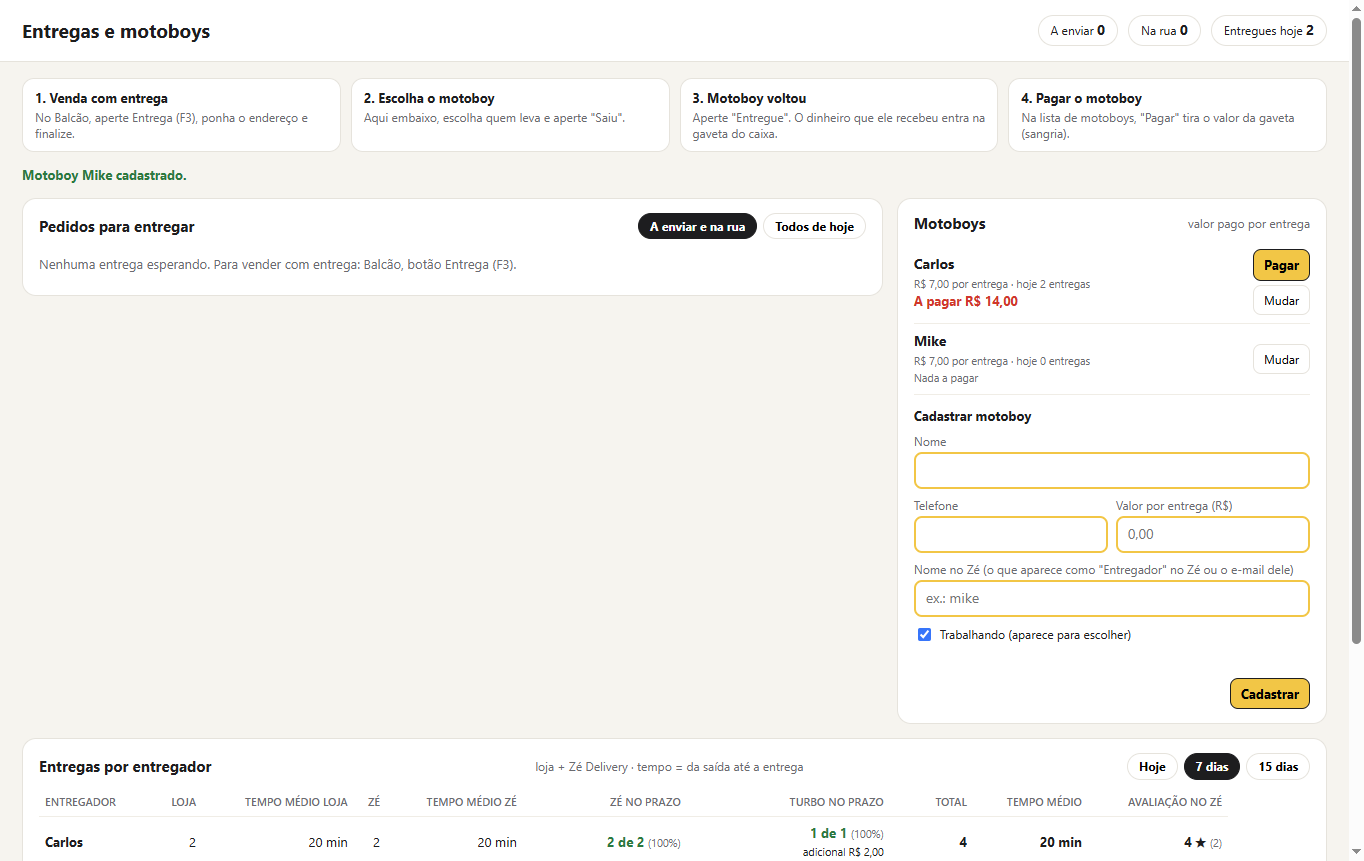Click the 'Na rua' counter pill

click(1164, 31)
